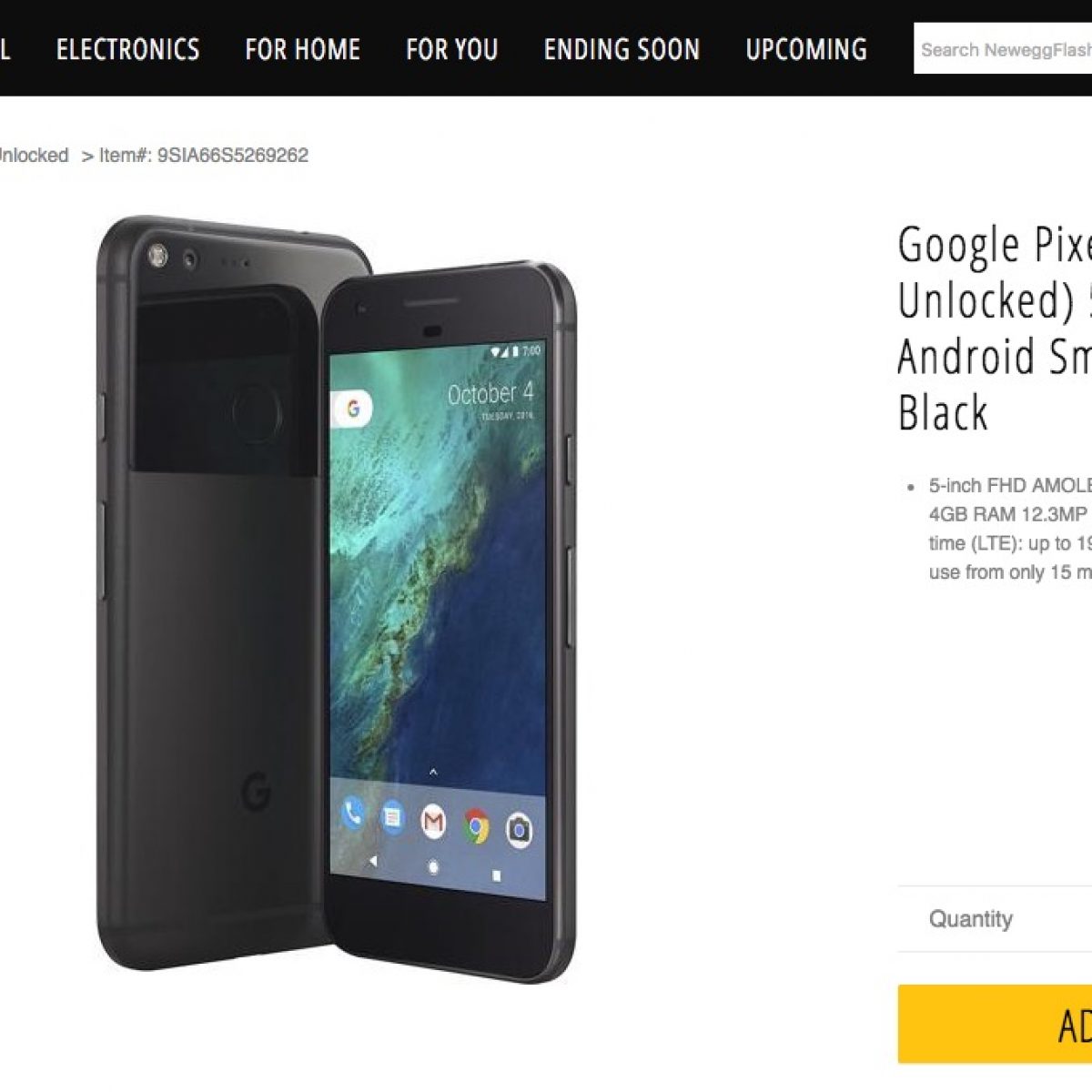Click the app drawer up-arrow on phone screen
This screenshot has height=1092, width=1092.
point(433,772)
